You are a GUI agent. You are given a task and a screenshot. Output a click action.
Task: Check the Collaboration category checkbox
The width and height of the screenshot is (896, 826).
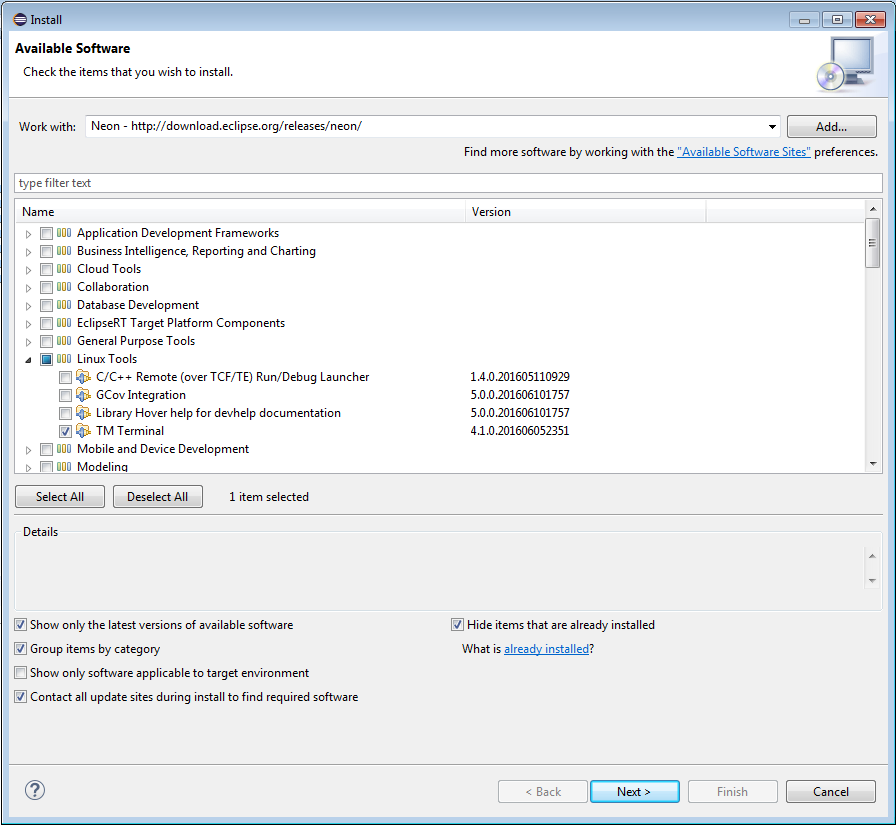point(46,287)
